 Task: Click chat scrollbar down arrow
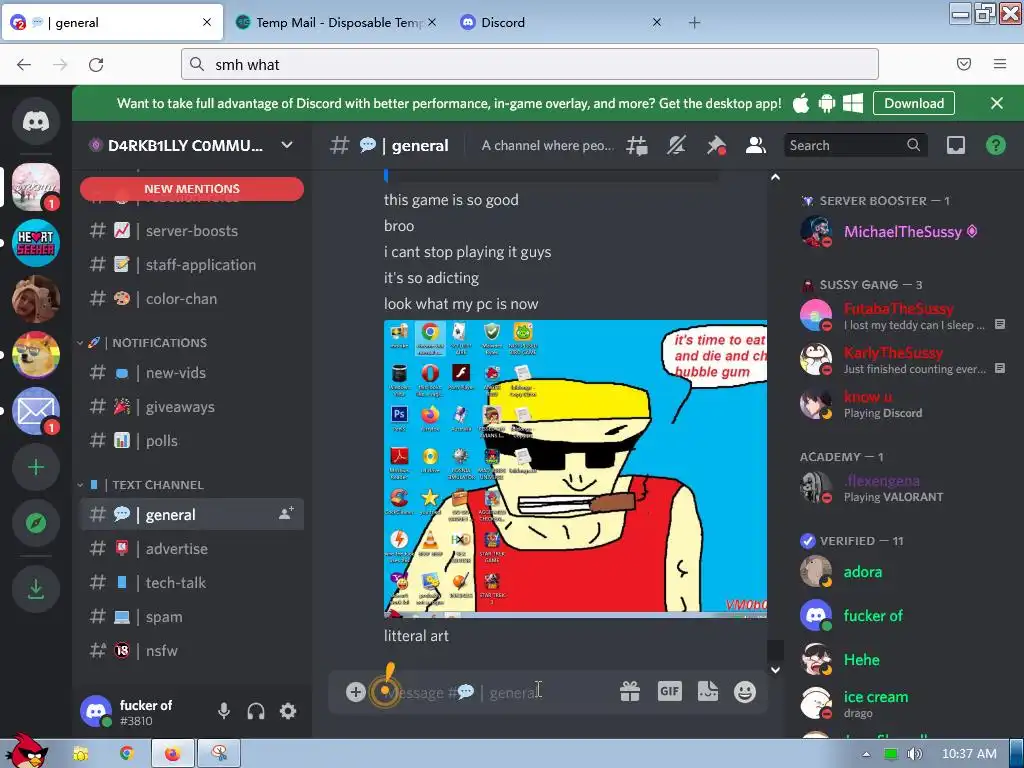pyautogui.click(x=775, y=670)
